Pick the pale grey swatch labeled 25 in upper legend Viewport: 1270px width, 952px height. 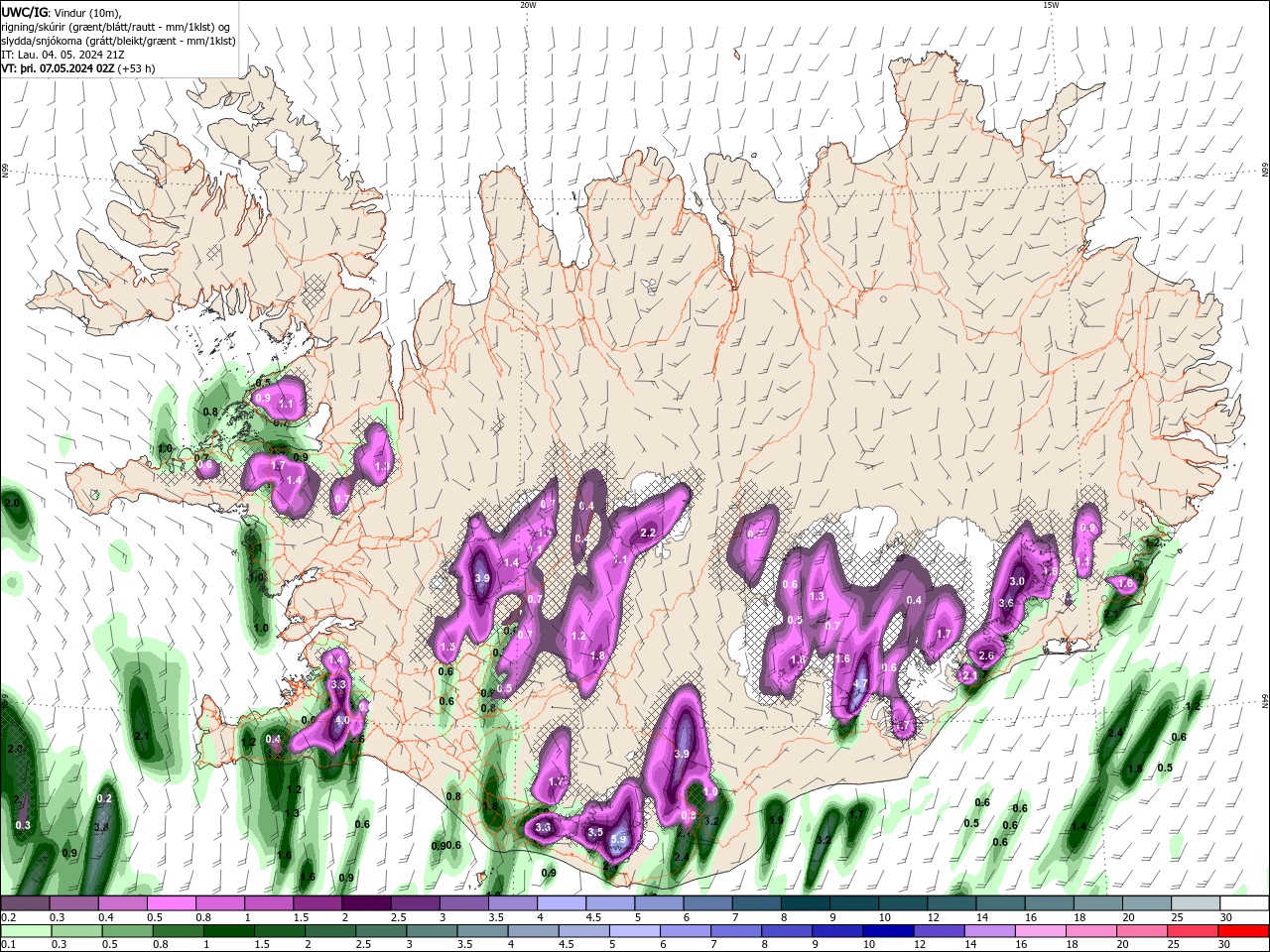pos(1196,903)
